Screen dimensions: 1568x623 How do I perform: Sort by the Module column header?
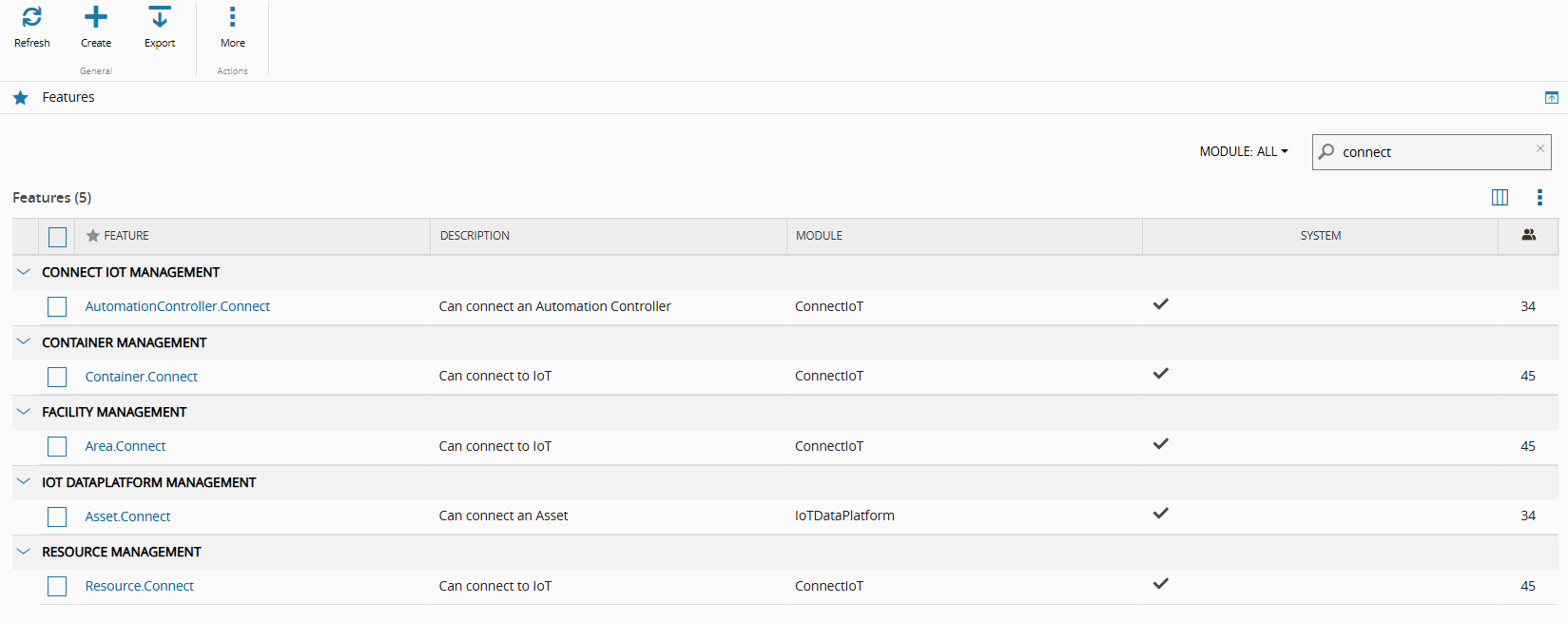[819, 236]
